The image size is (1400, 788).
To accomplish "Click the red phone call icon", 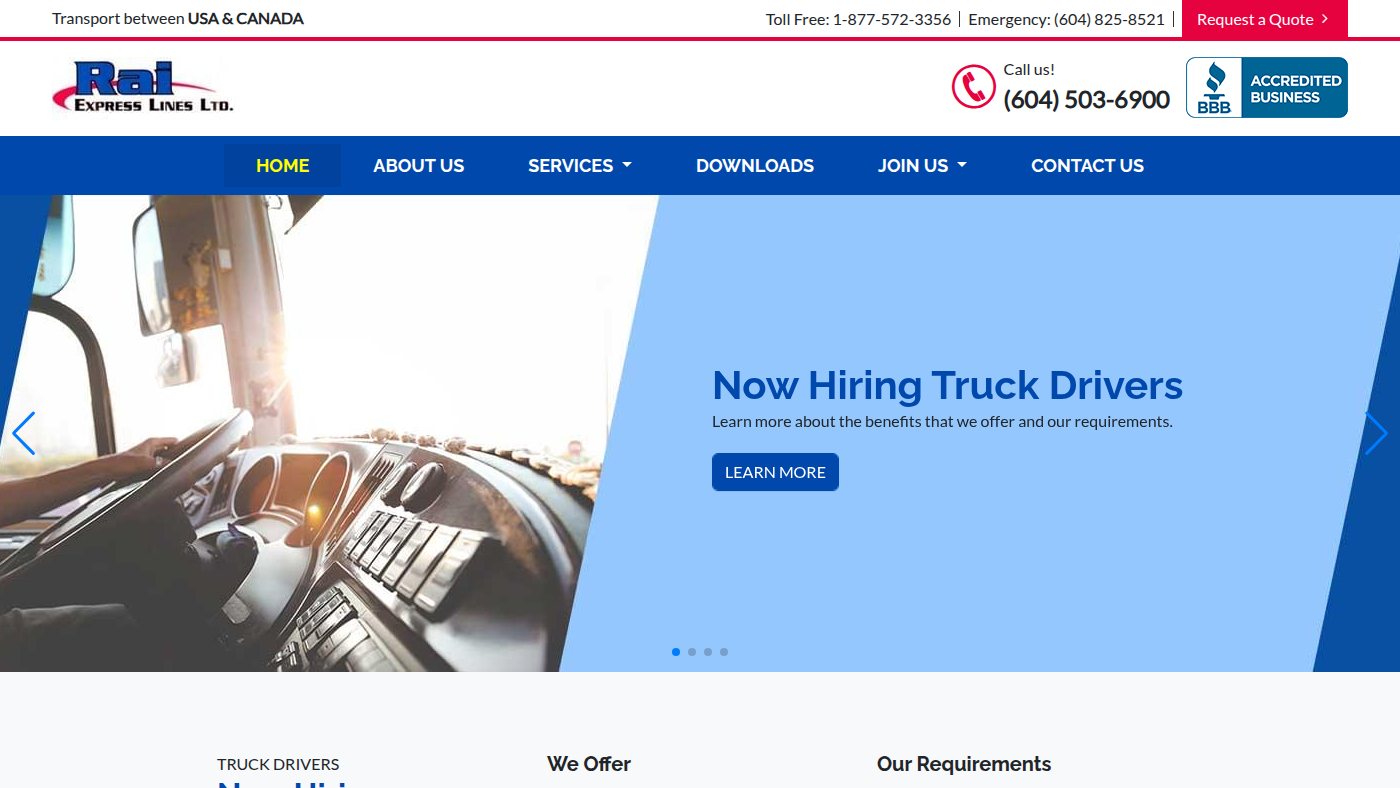I will (x=973, y=87).
